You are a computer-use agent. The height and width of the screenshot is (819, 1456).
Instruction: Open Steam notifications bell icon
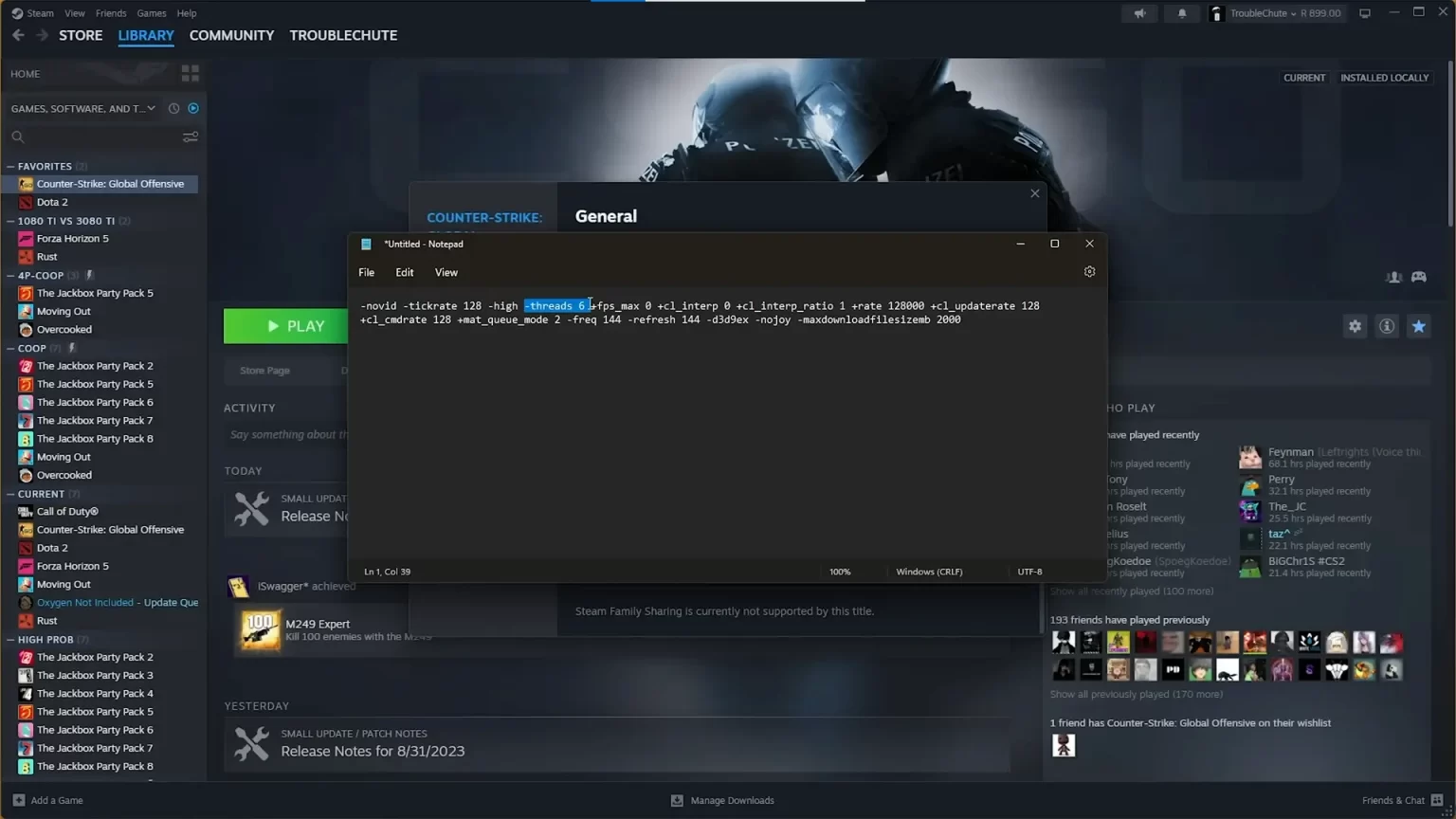[1181, 13]
